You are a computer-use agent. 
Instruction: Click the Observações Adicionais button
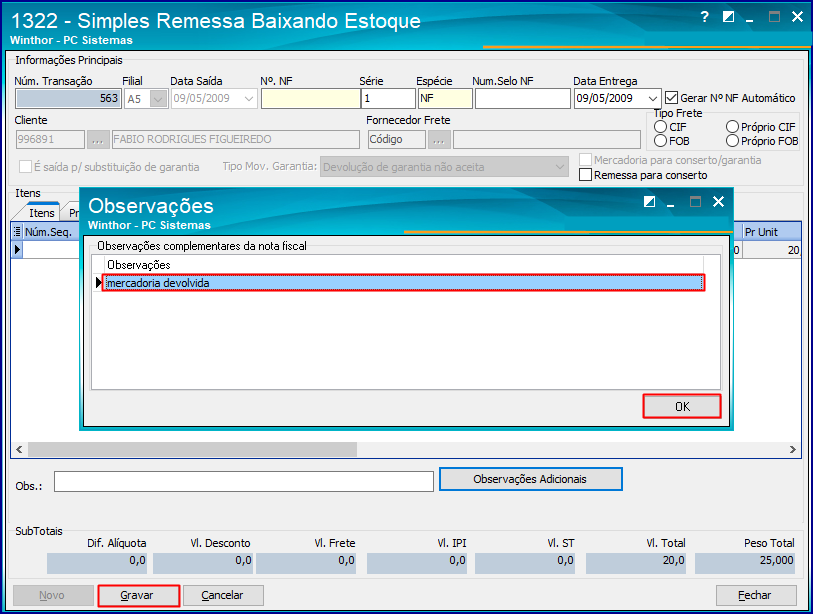(530, 479)
